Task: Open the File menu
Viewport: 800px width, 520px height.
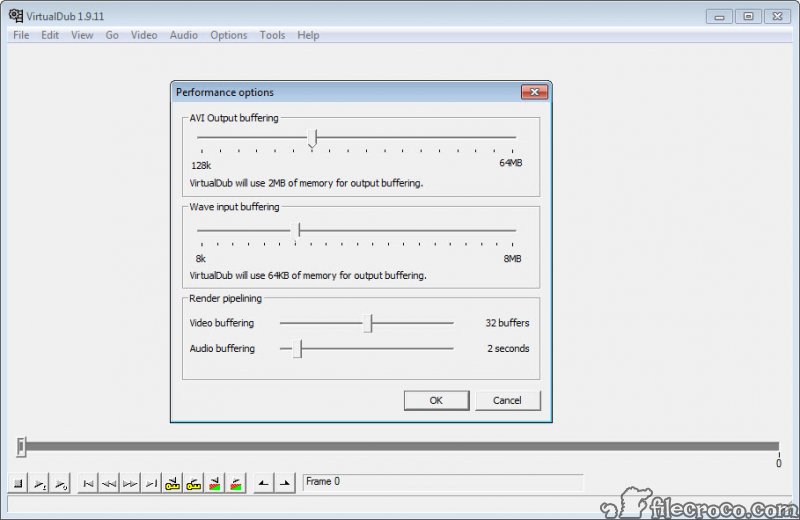Action: (x=21, y=35)
